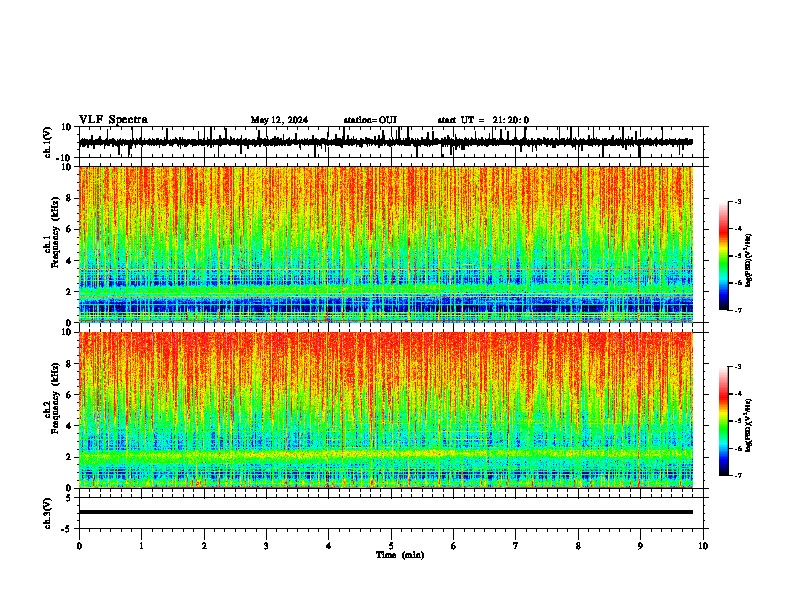Click the ch.2 spectrogram color scale bar

[723, 421]
